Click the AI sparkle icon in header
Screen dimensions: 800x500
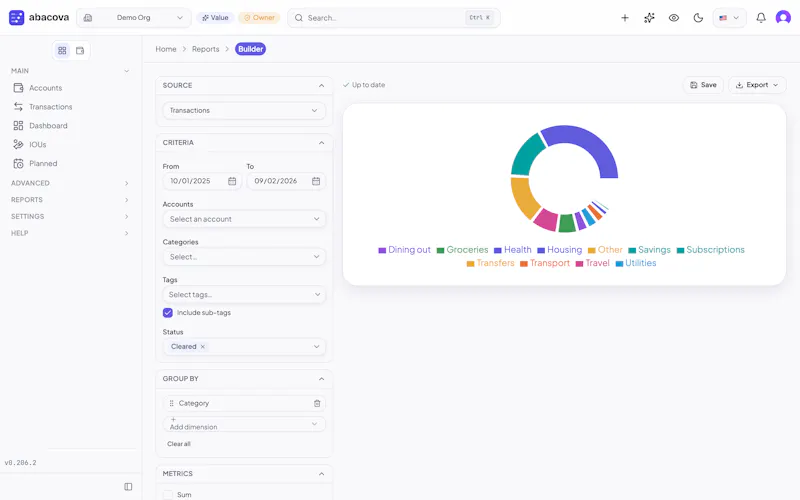pyautogui.click(x=649, y=18)
